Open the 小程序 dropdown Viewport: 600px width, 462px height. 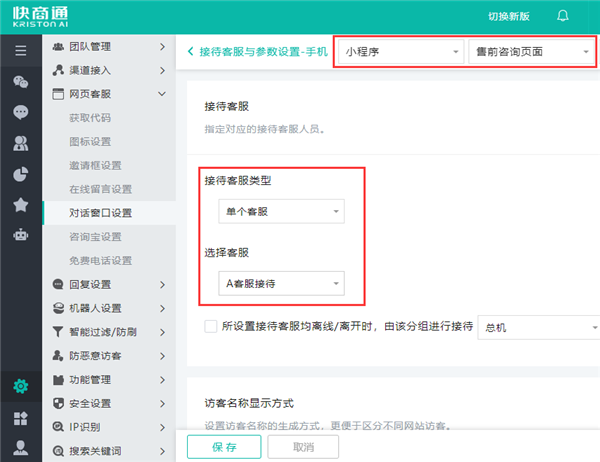[400, 51]
